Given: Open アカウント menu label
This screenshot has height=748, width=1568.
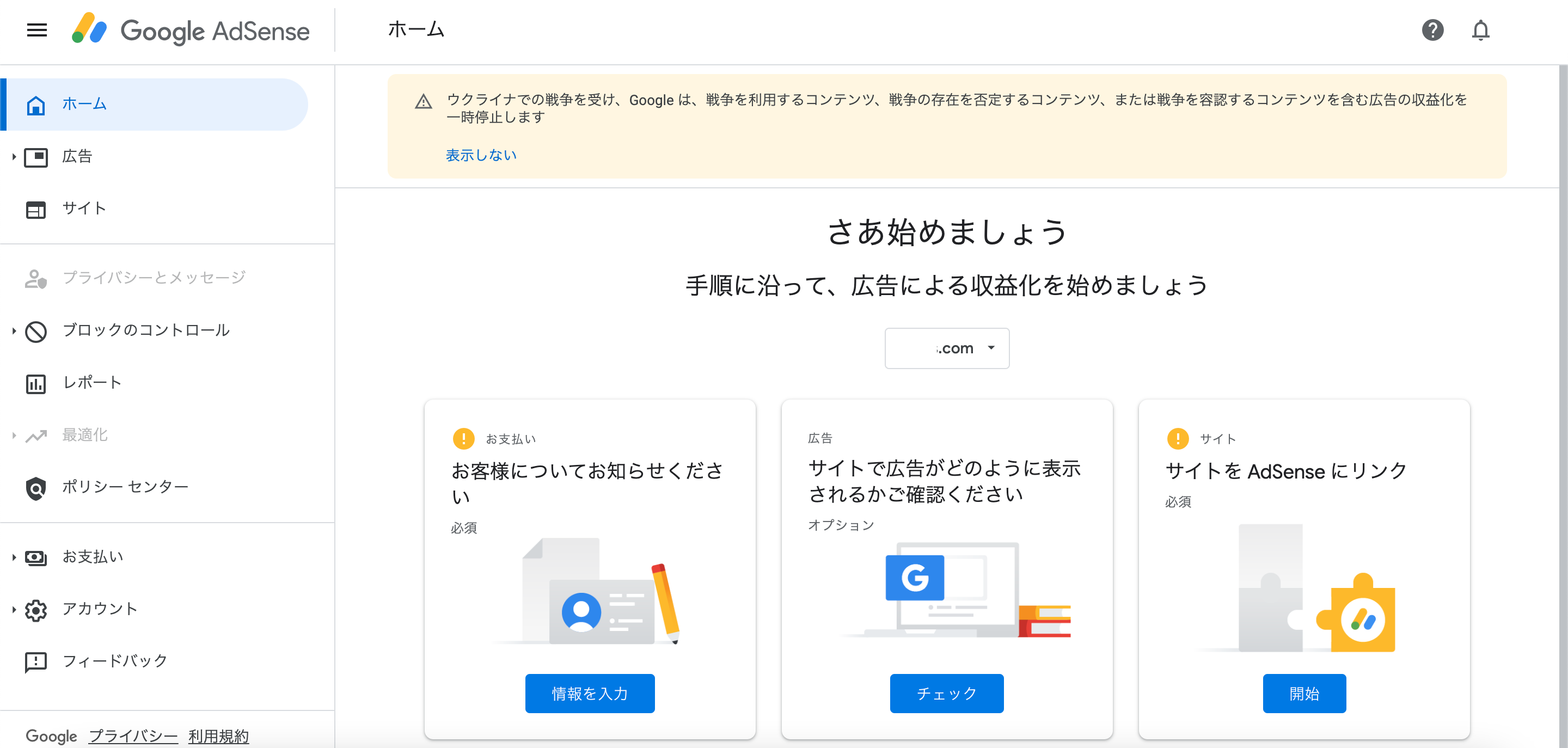Looking at the screenshot, I should click(100, 609).
